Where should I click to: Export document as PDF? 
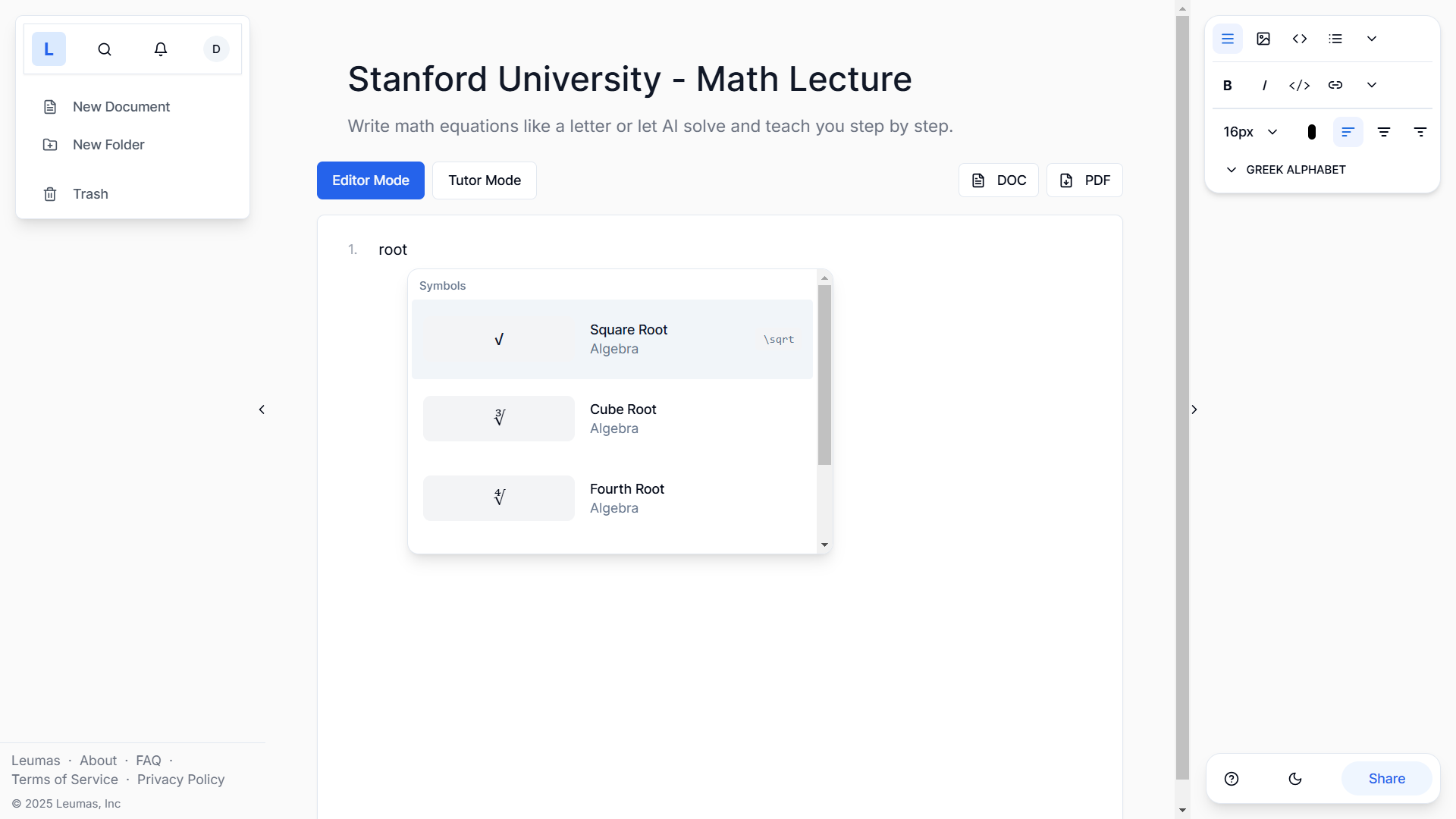[1084, 180]
